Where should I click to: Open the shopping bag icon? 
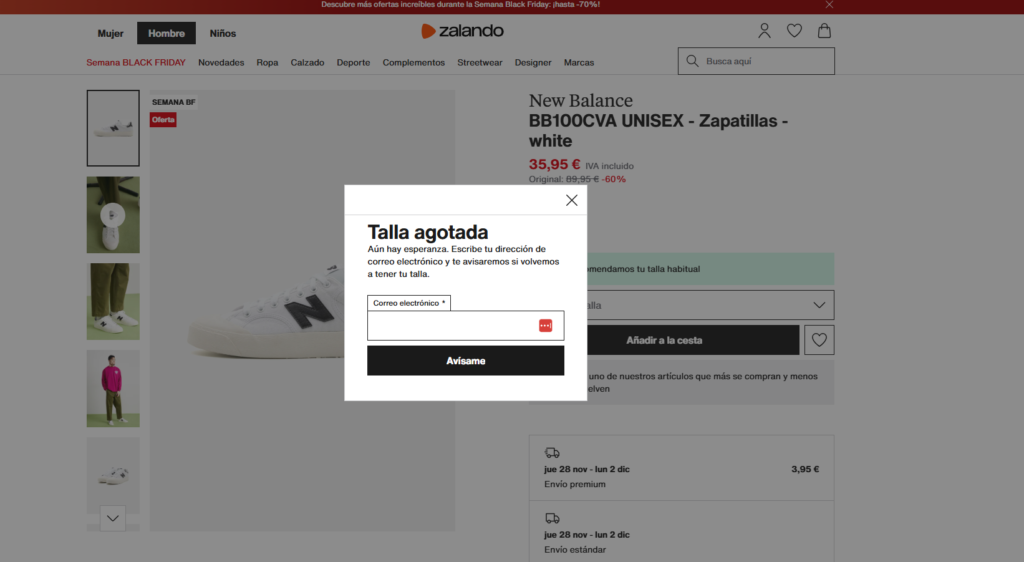(x=824, y=31)
